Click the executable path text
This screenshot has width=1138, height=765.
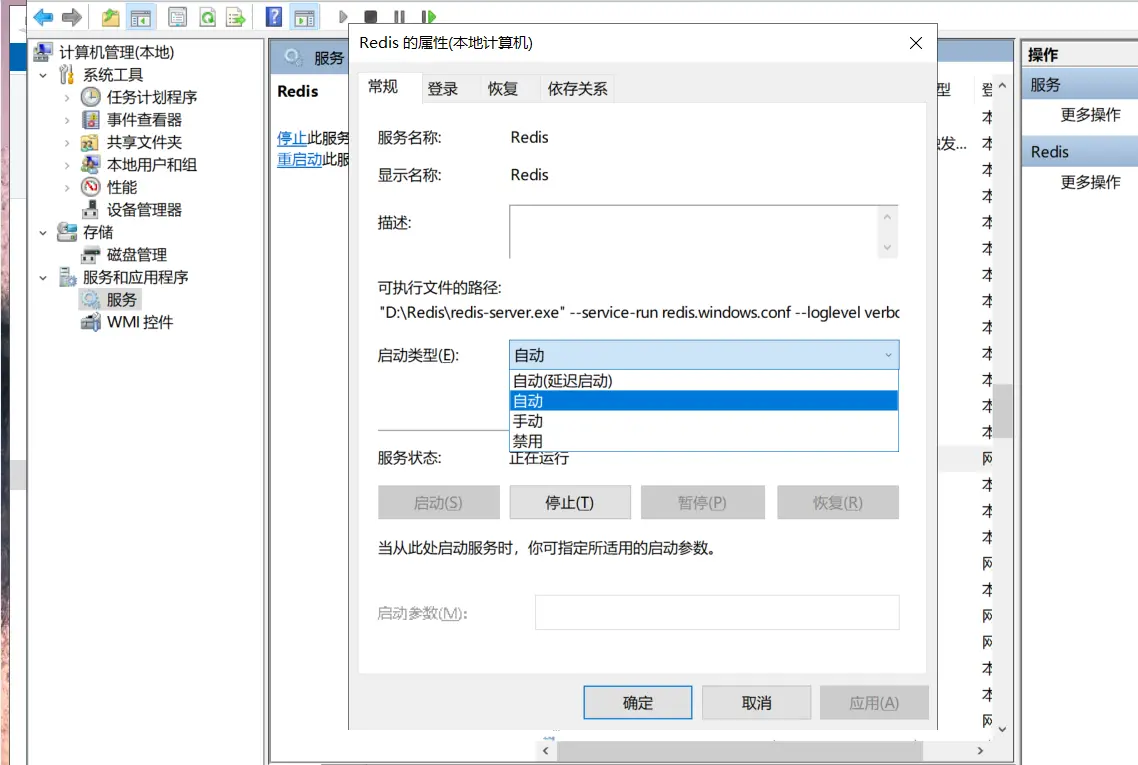(x=639, y=313)
